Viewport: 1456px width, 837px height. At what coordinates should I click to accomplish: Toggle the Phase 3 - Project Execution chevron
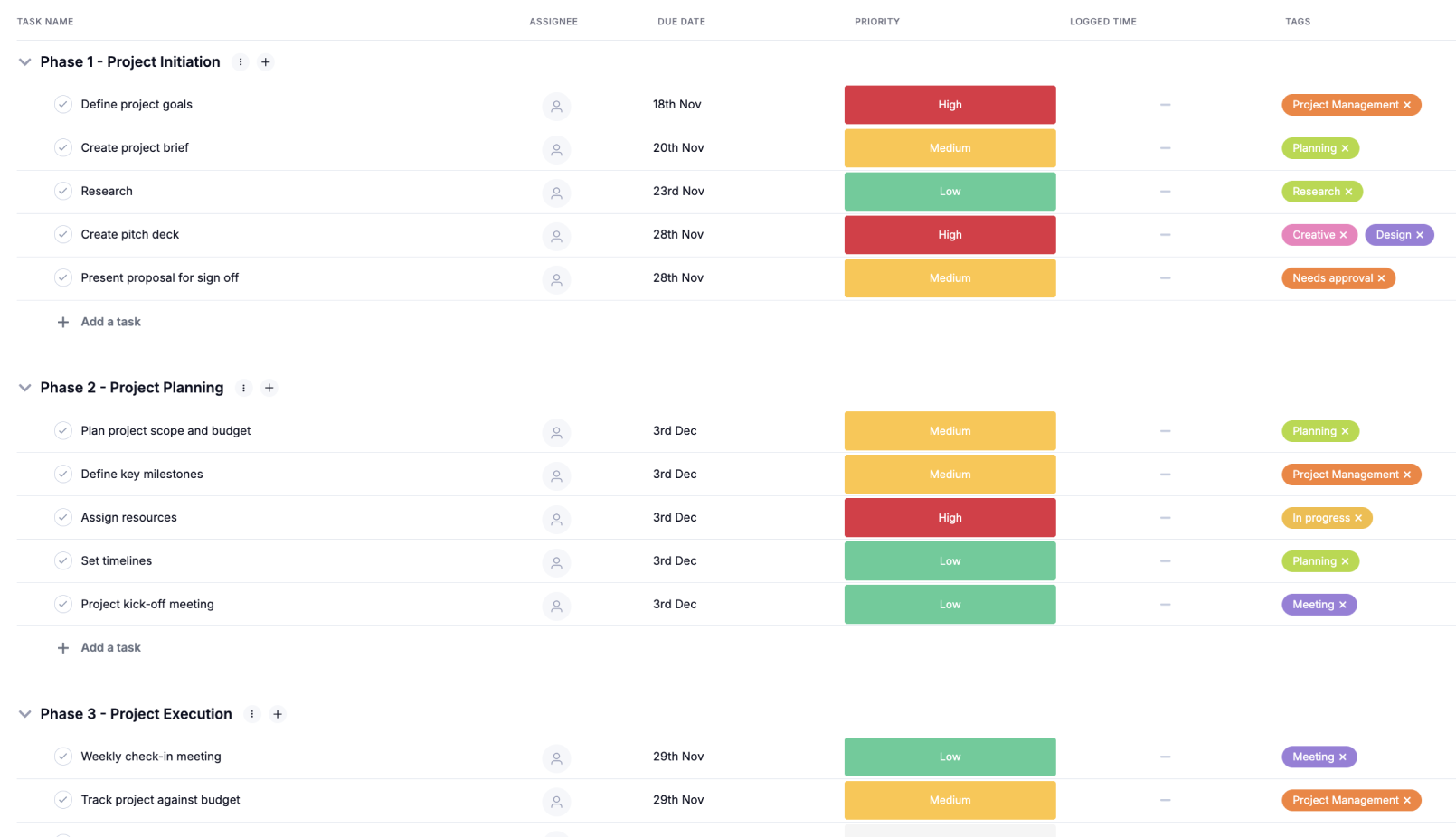25,714
